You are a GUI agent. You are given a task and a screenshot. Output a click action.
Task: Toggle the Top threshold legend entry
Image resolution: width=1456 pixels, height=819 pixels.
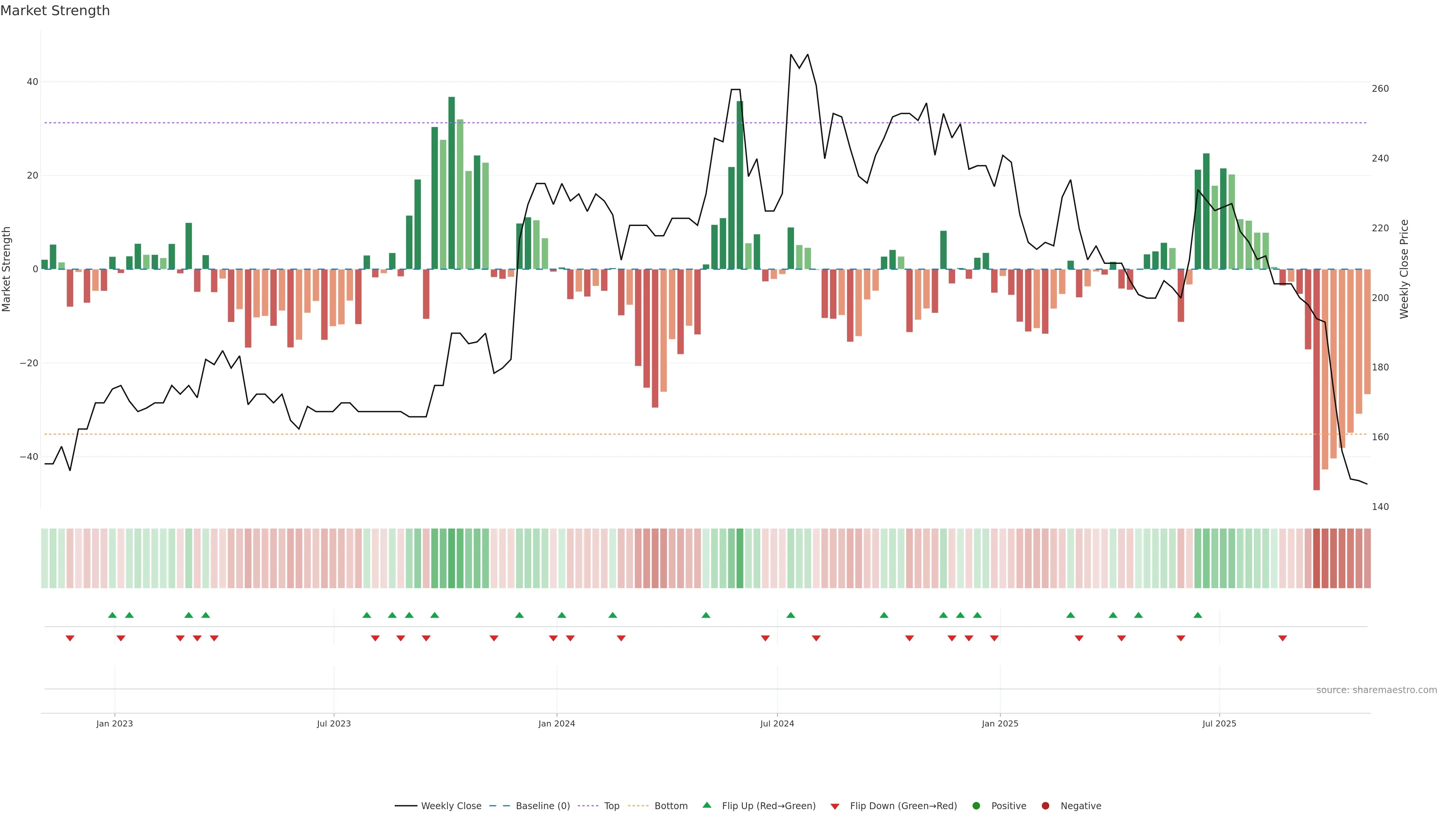pyautogui.click(x=611, y=806)
